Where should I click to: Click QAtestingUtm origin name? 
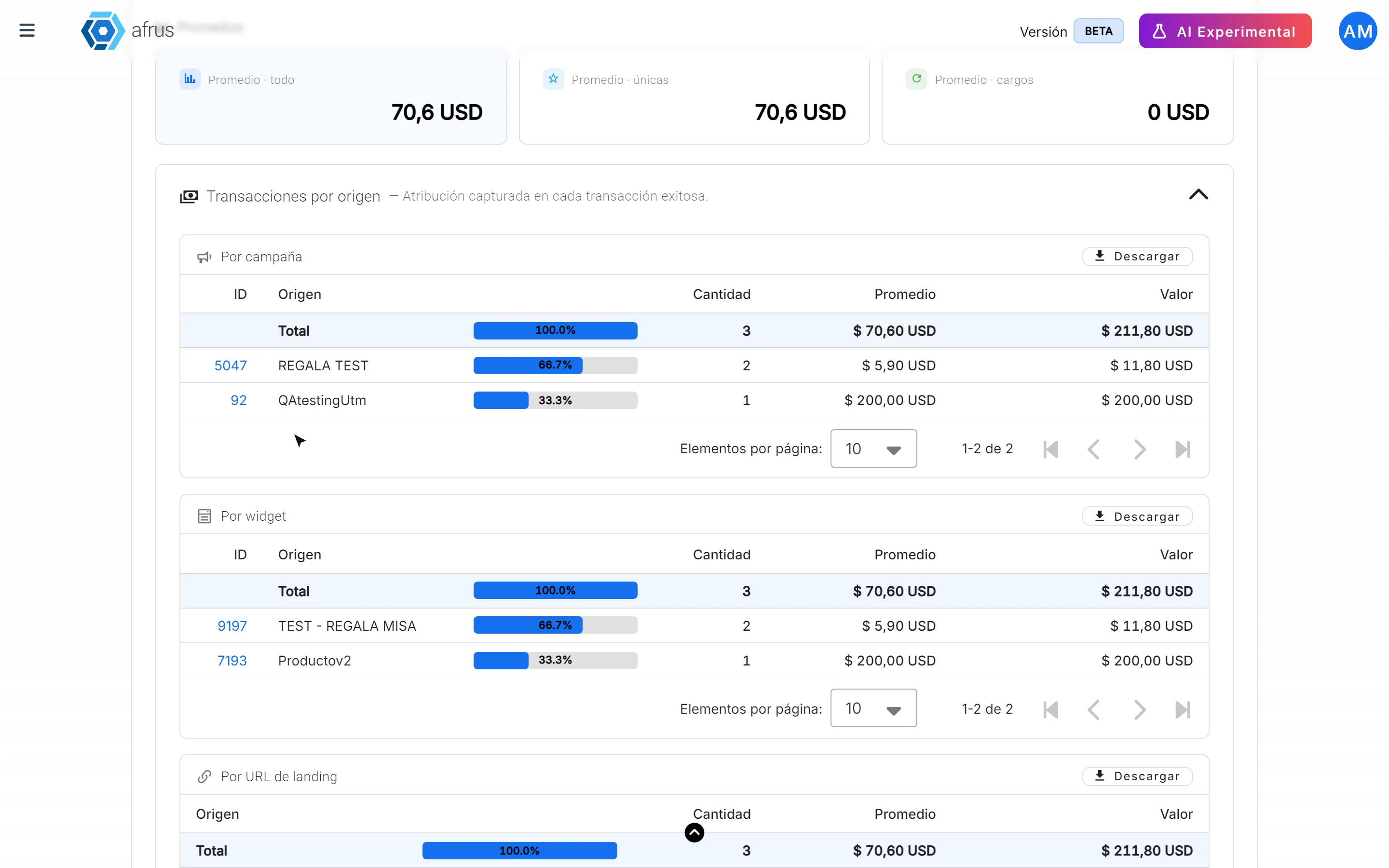point(322,400)
